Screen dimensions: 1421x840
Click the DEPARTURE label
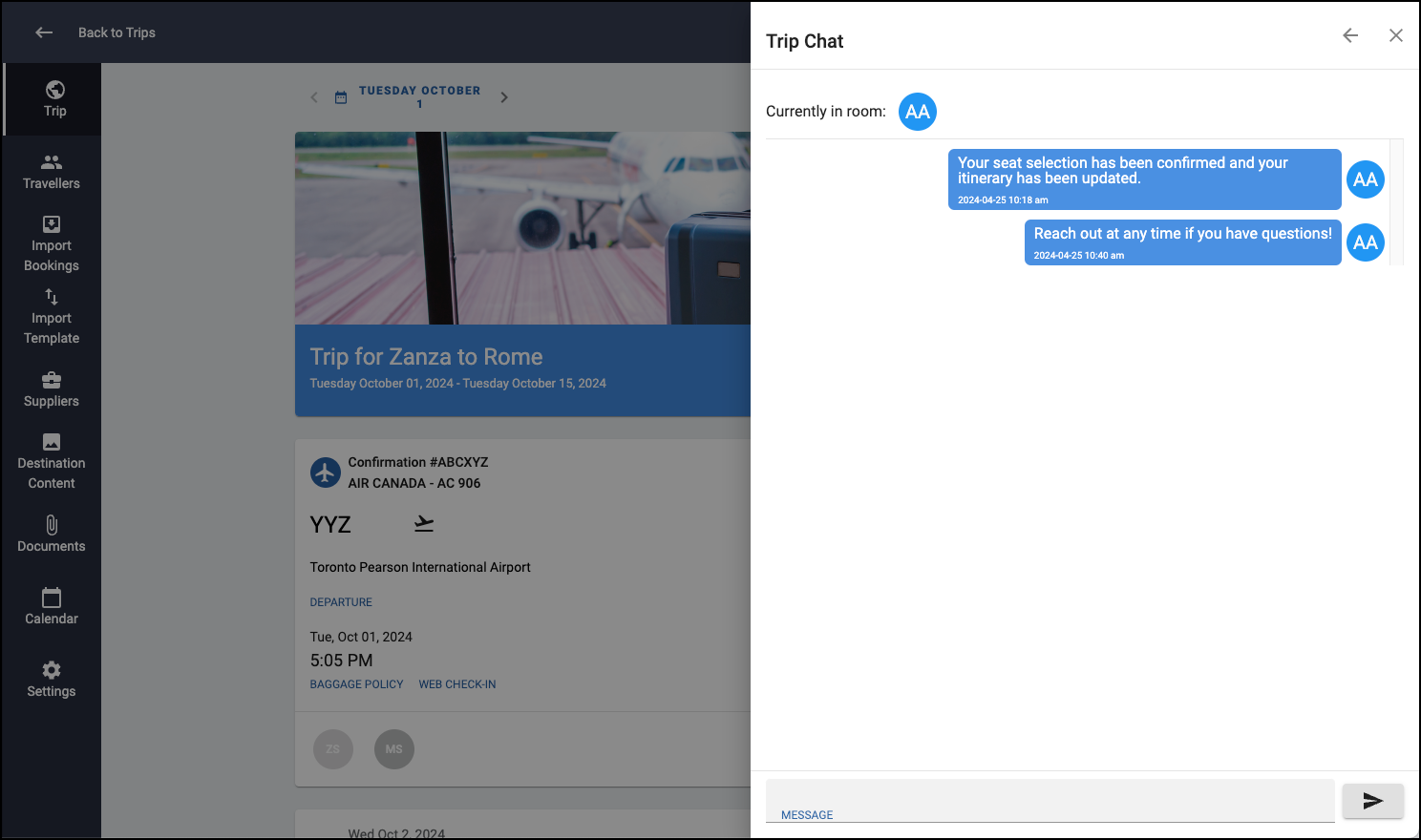341,602
